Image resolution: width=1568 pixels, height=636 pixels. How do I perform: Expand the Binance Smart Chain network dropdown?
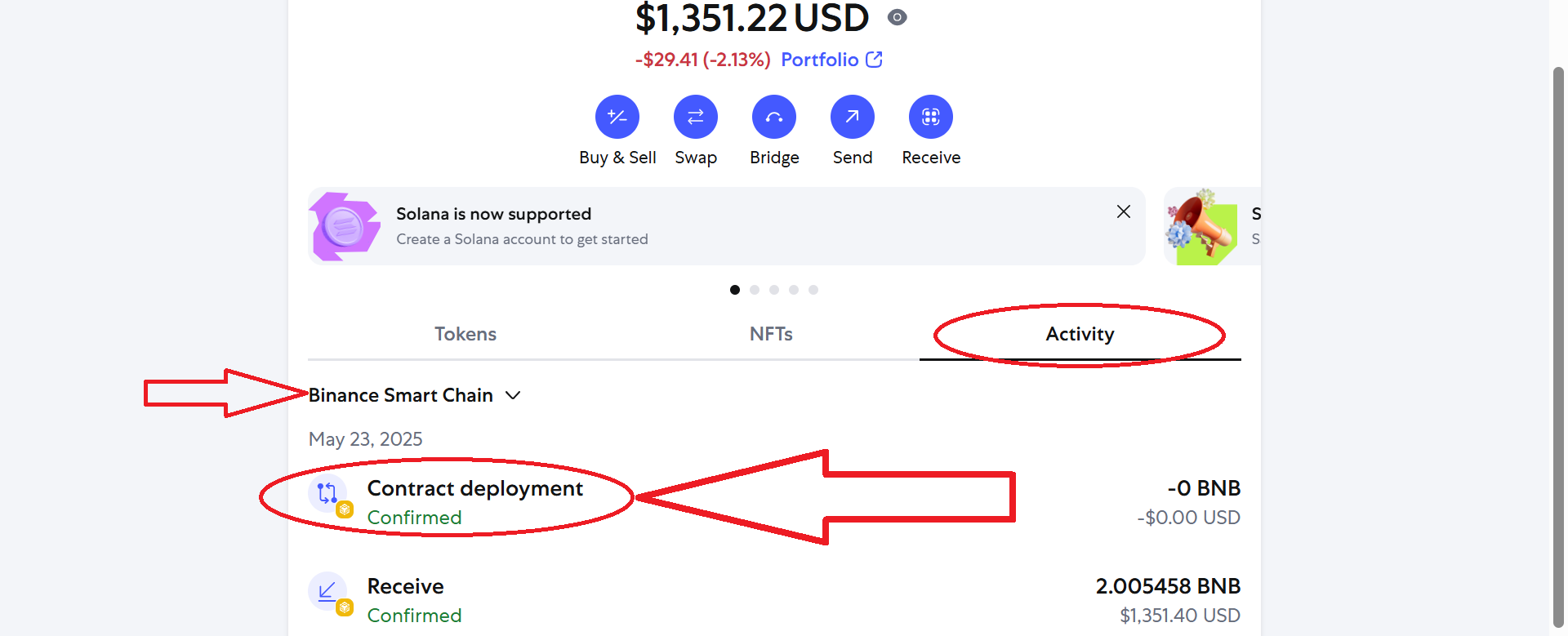[415, 395]
